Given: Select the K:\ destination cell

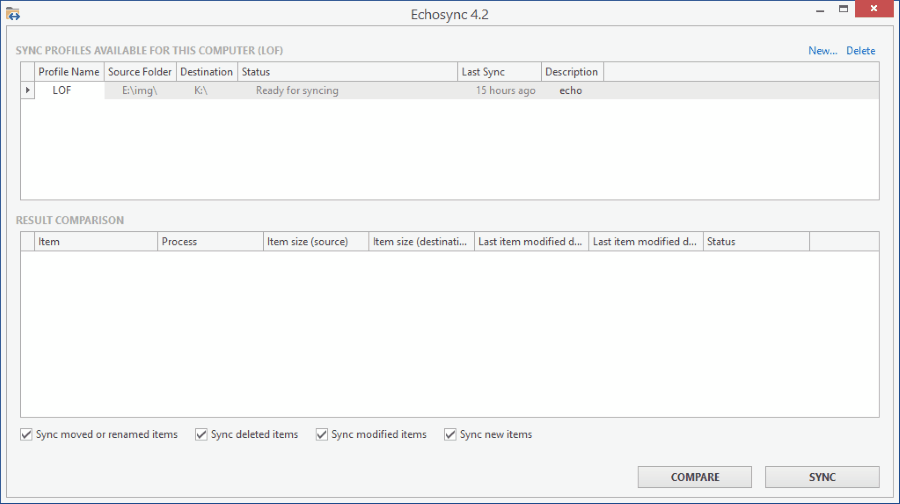Looking at the screenshot, I should click(x=207, y=90).
